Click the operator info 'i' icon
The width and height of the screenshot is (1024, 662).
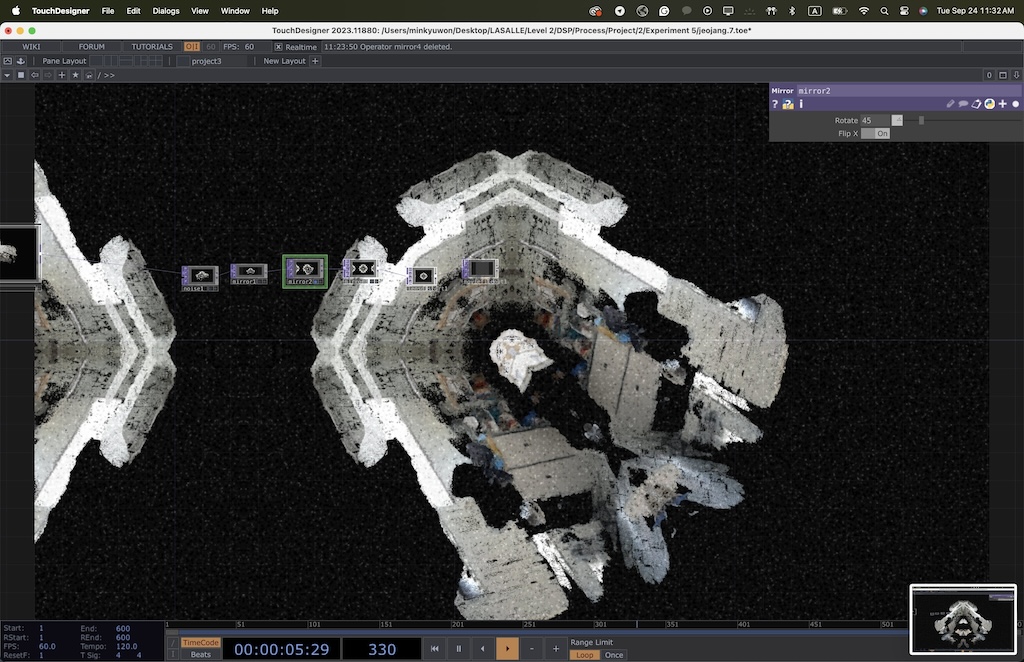click(x=801, y=104)
